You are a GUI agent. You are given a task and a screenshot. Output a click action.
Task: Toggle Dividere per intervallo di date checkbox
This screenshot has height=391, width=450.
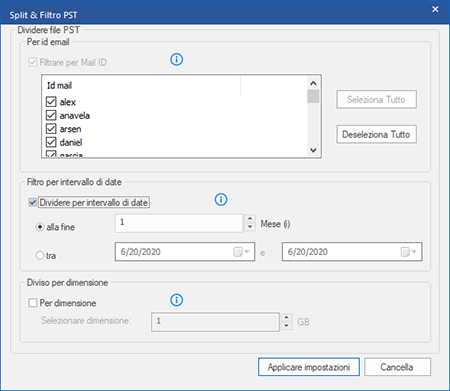click(x=33, y=202)
